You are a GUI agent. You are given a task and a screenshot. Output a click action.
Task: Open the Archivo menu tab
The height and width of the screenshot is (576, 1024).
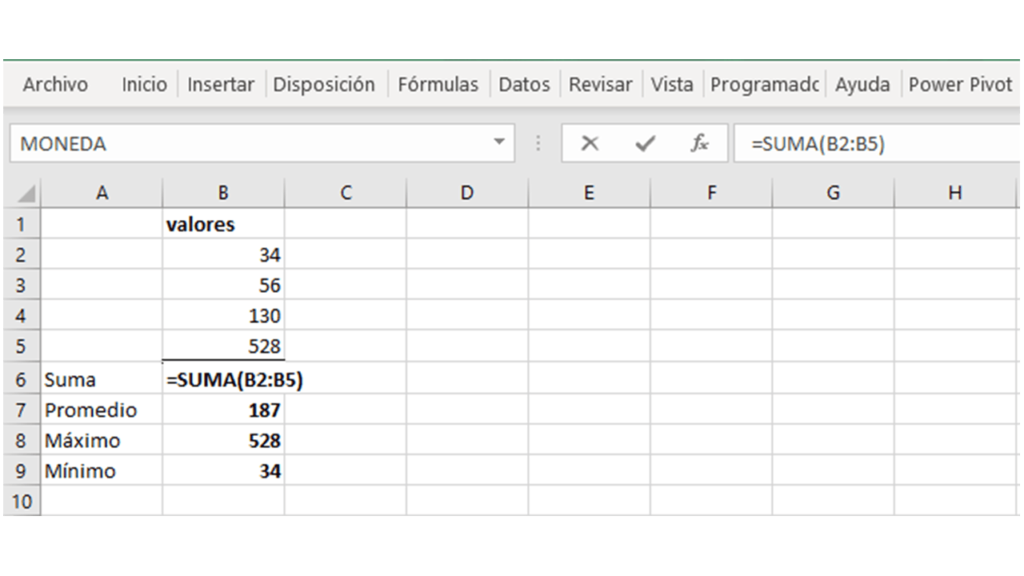pyautogui.click(x=55, y=85)
